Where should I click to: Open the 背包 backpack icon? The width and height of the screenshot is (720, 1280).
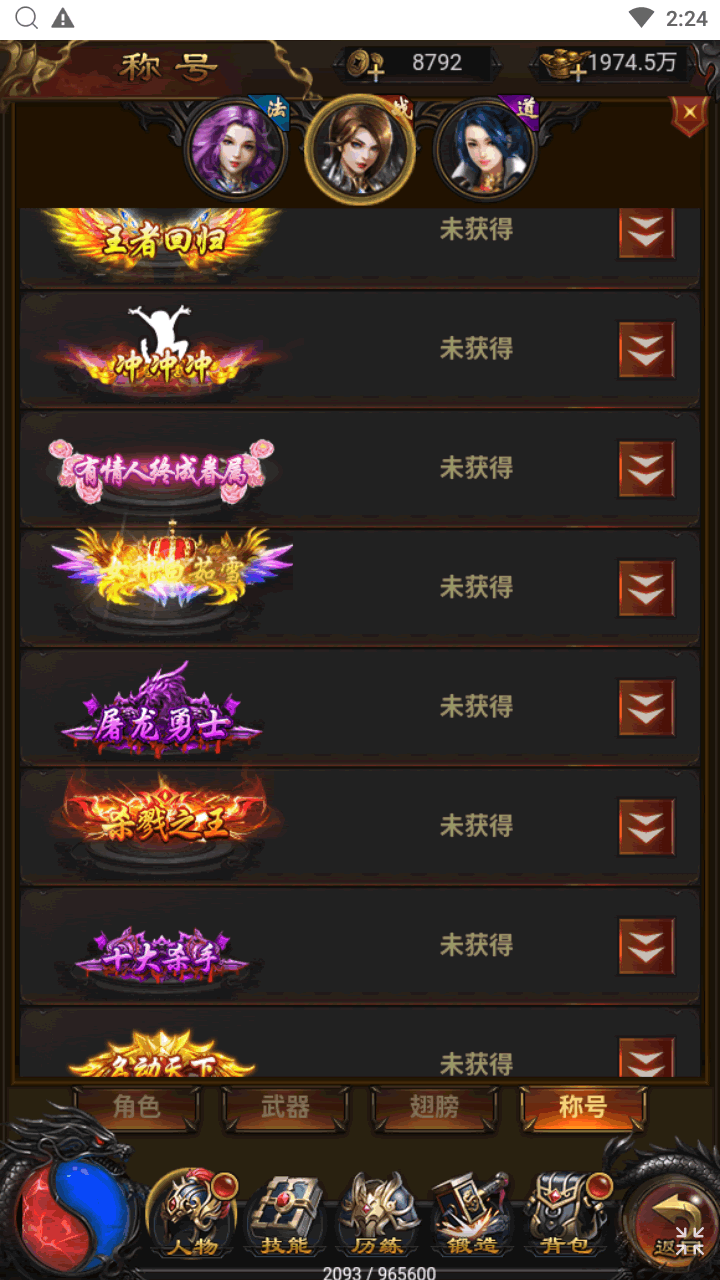pyautogui.click(x=563, y=1214)
